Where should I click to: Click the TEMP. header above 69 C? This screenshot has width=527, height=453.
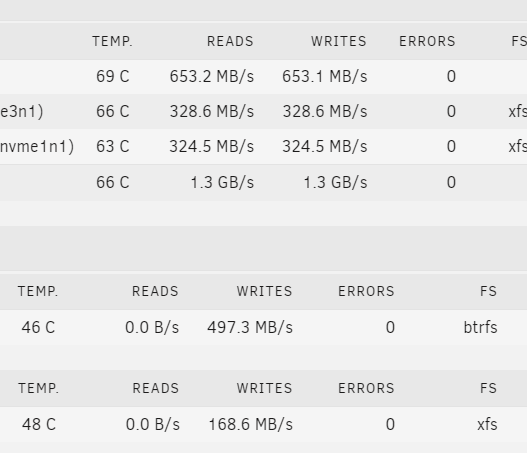112,41
